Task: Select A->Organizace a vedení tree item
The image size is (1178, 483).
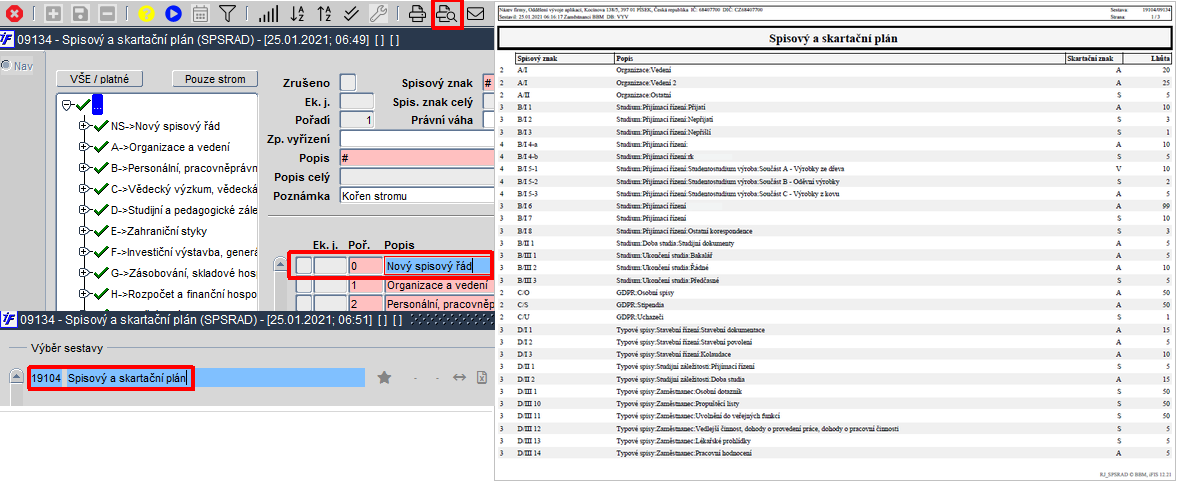Action: (171, 147)
